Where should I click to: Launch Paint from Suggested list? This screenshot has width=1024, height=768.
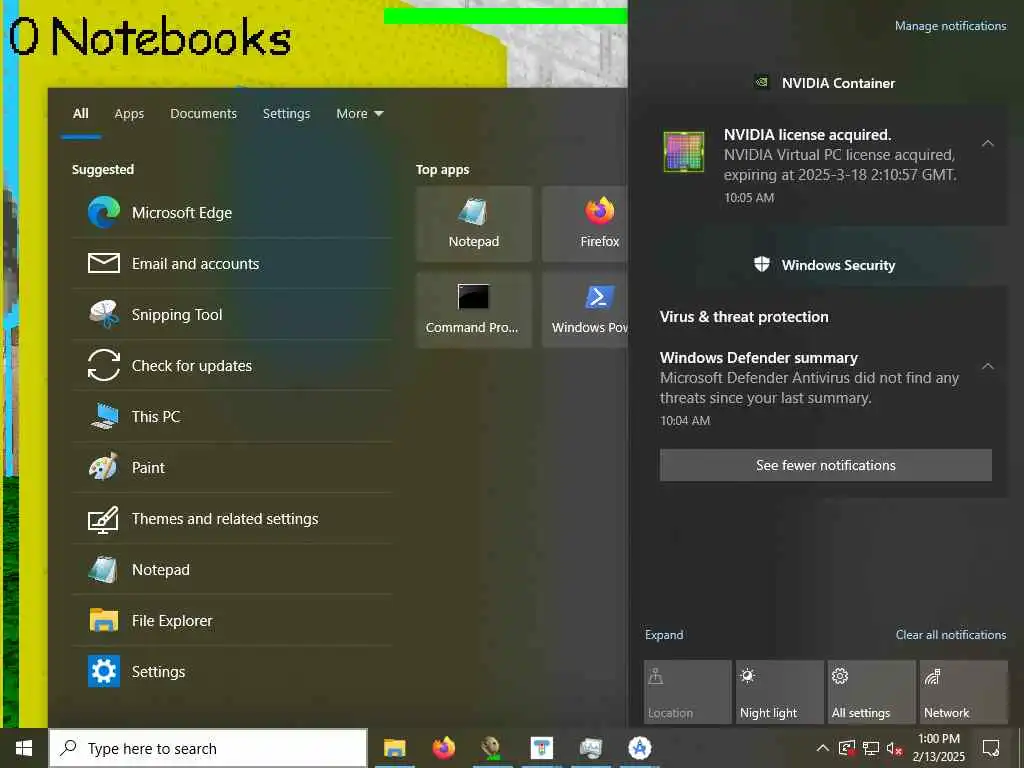point(232,468)
